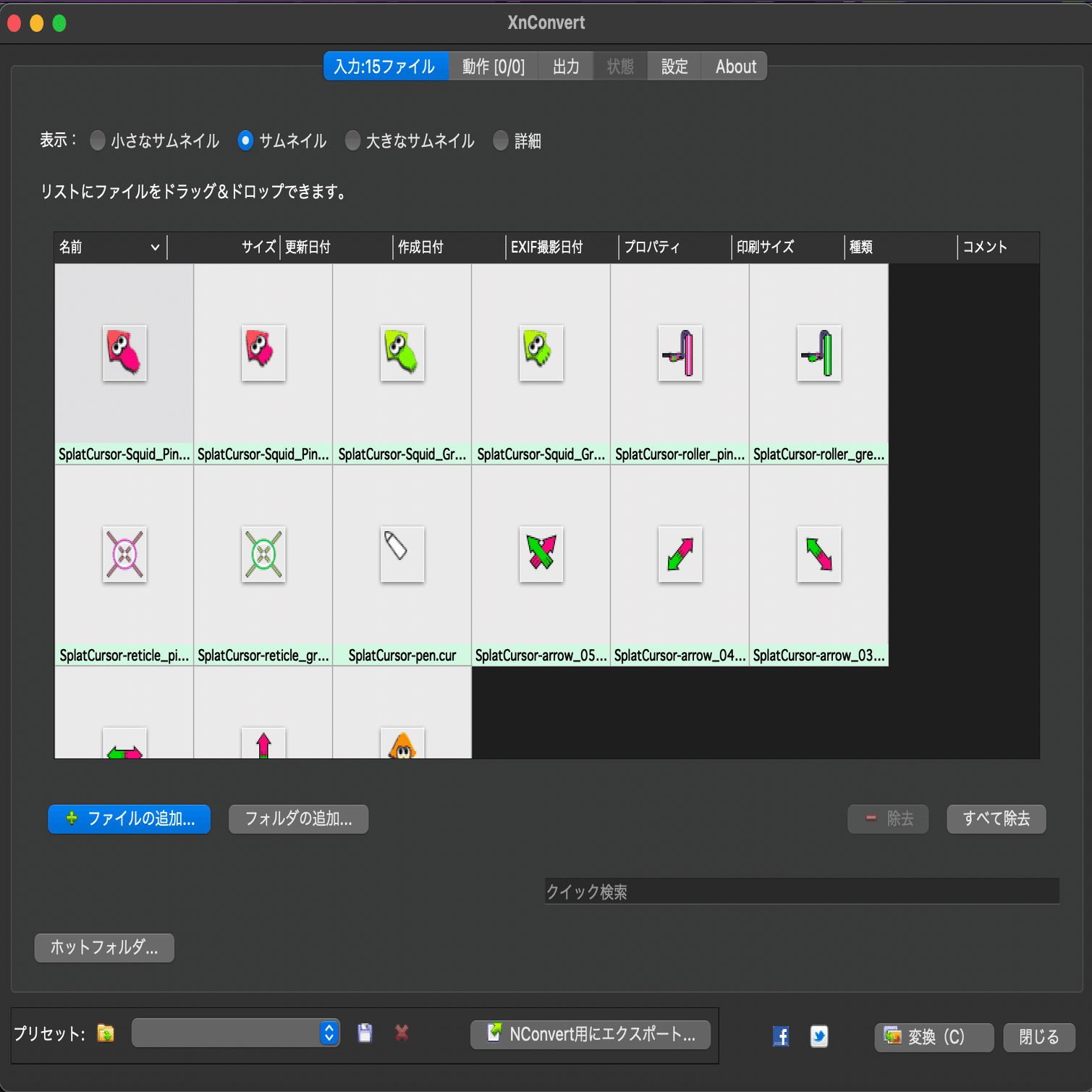Open the Facebook share icon
Screen dimensions: 1092x1092
coord(780,1036)
